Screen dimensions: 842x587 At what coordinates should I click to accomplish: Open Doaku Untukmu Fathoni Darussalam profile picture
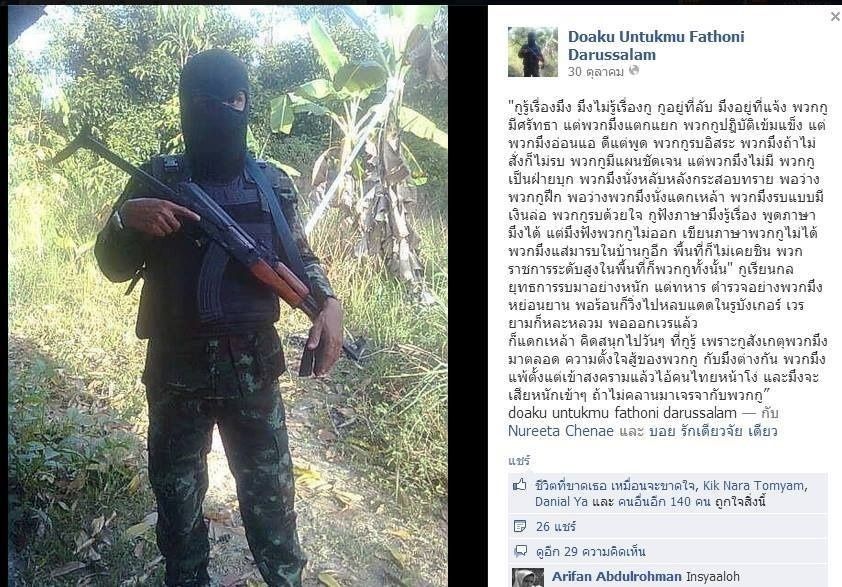click(533, 52)
